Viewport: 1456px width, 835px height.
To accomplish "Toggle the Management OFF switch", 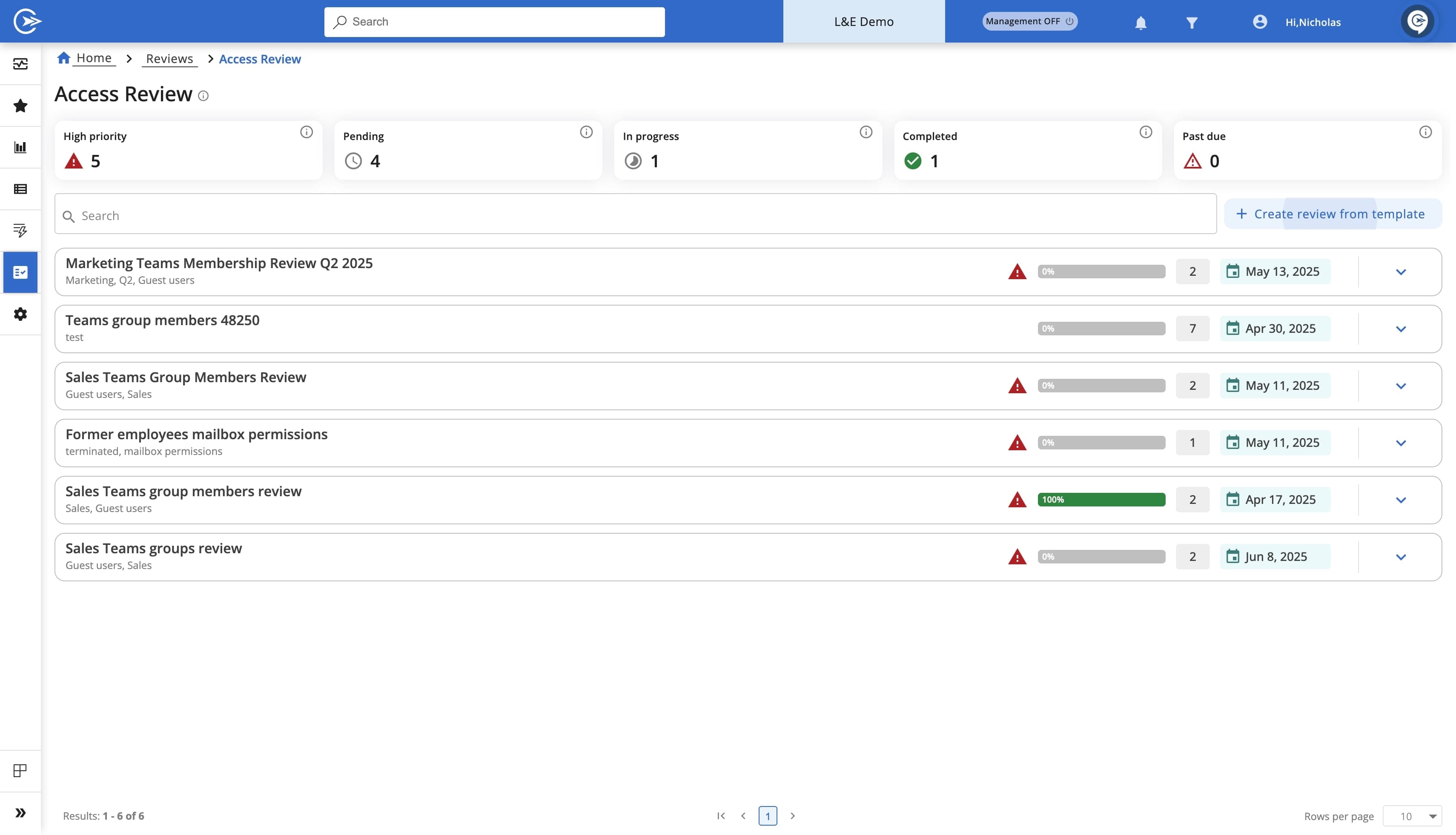I will pyautogui.click(x=1030, y=21).
